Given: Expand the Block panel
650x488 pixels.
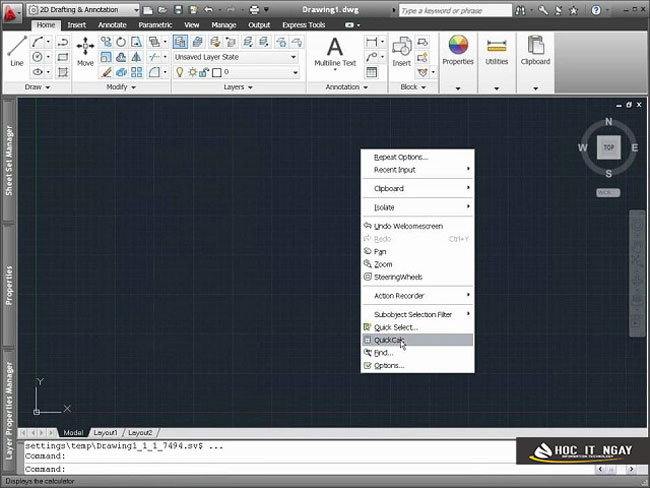Looking at the screenshot, I should click(413, 87).
